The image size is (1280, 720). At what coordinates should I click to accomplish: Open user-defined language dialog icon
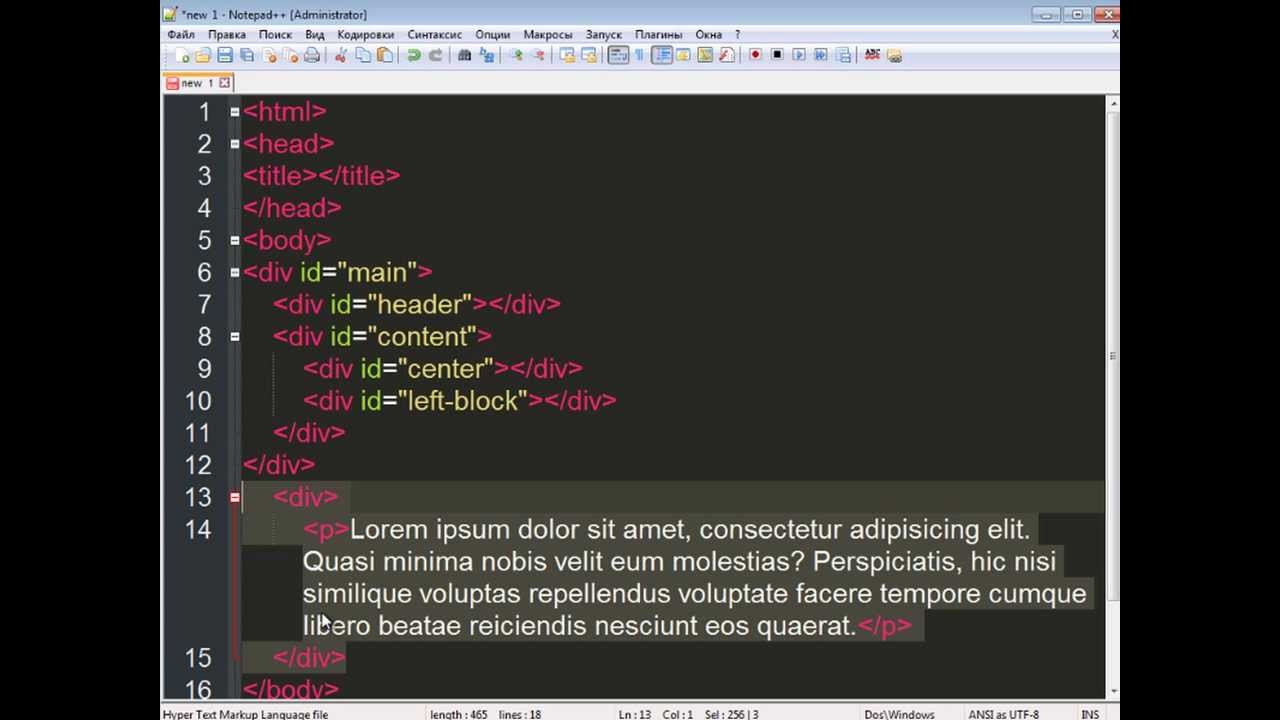[x=683, y=55]
